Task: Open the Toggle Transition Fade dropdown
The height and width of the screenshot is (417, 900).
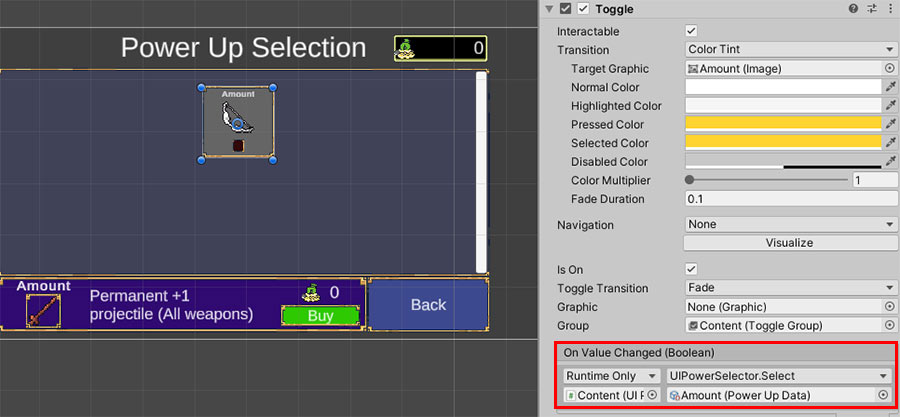Action: point(791,288)
